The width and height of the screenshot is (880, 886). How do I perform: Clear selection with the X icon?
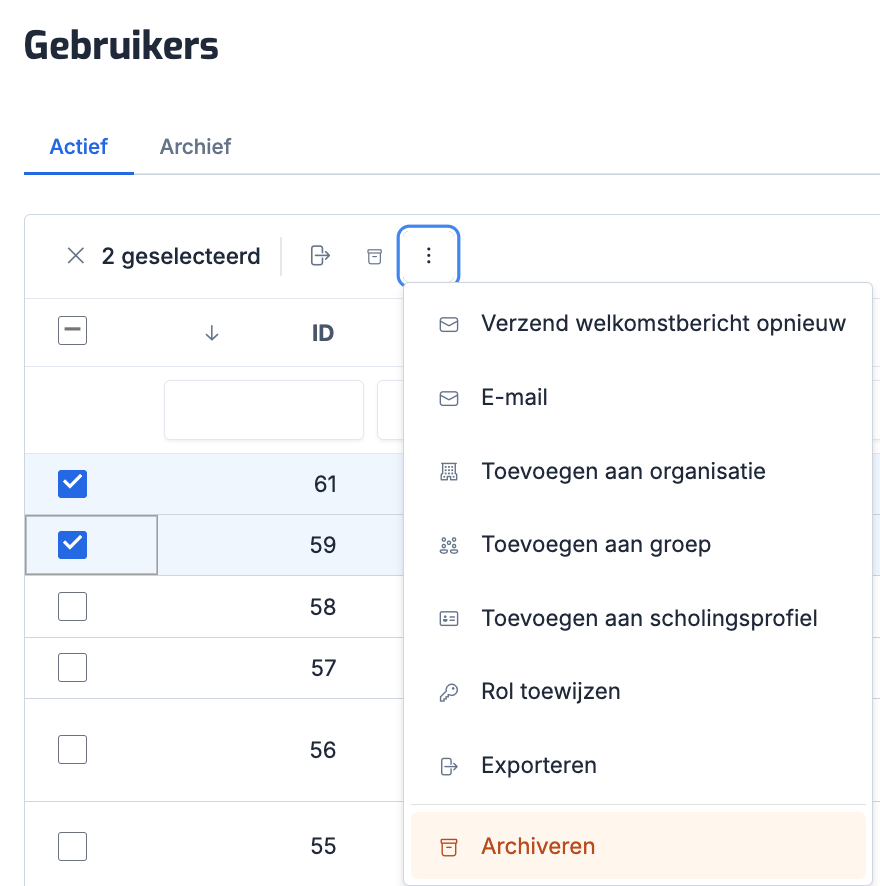coord(75,256)
